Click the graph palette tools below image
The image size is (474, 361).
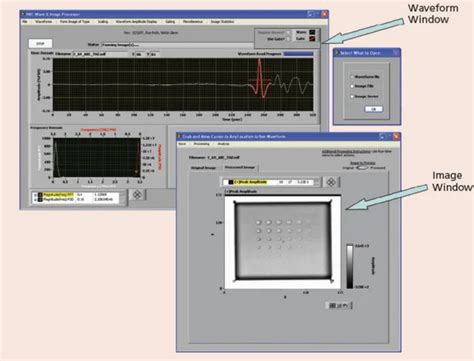pos(338,305)
